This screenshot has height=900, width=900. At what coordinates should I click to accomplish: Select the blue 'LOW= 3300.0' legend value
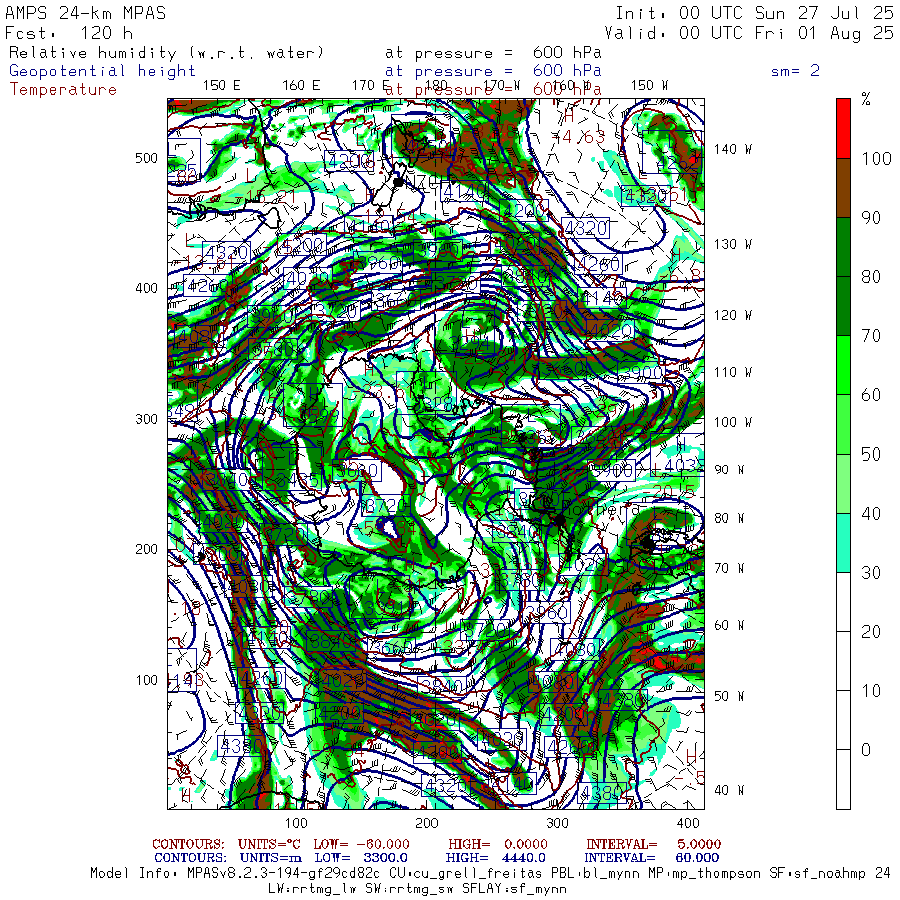coord(361,858)
